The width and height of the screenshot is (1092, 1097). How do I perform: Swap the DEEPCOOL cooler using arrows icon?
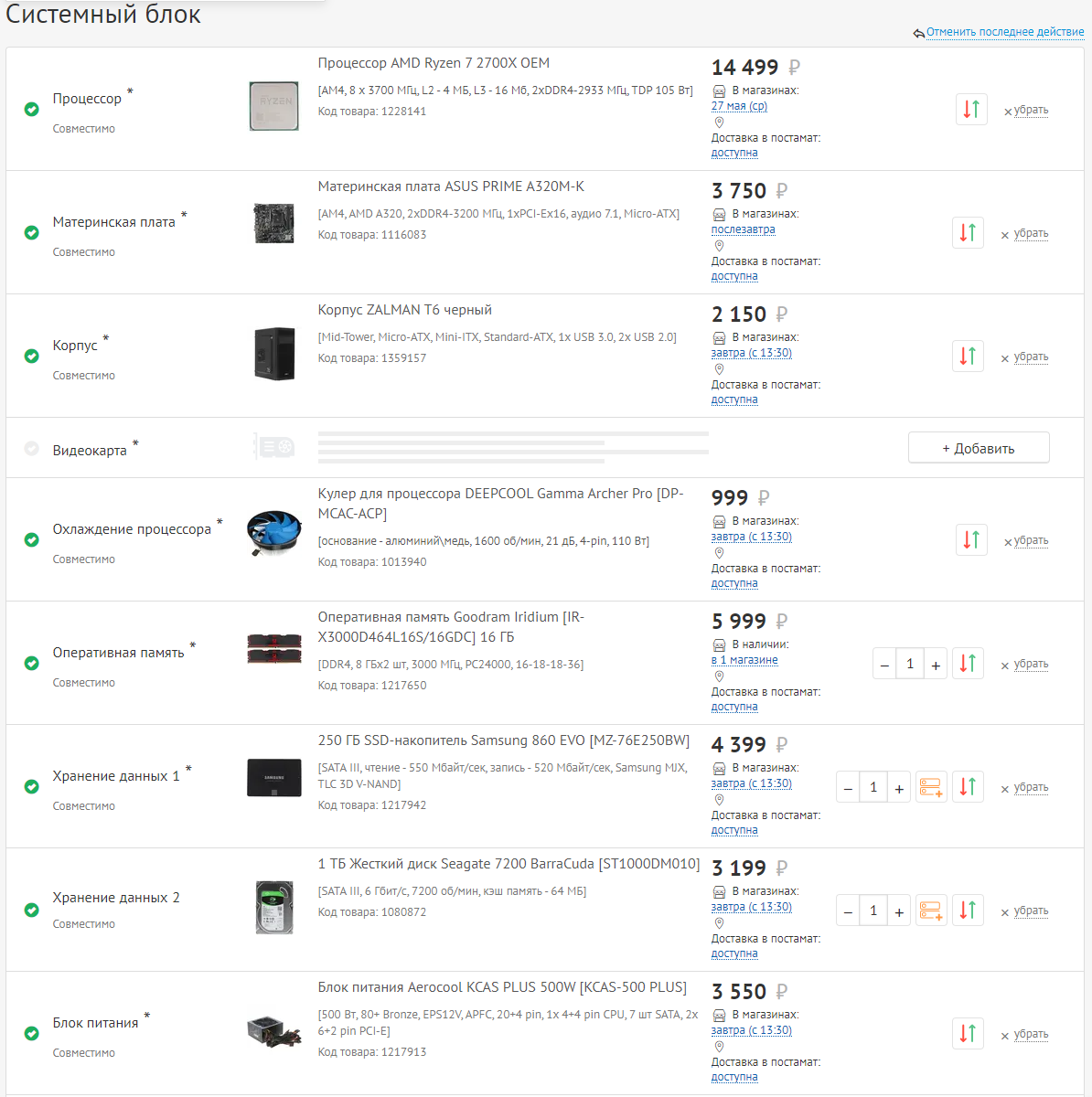click(970, 540)
